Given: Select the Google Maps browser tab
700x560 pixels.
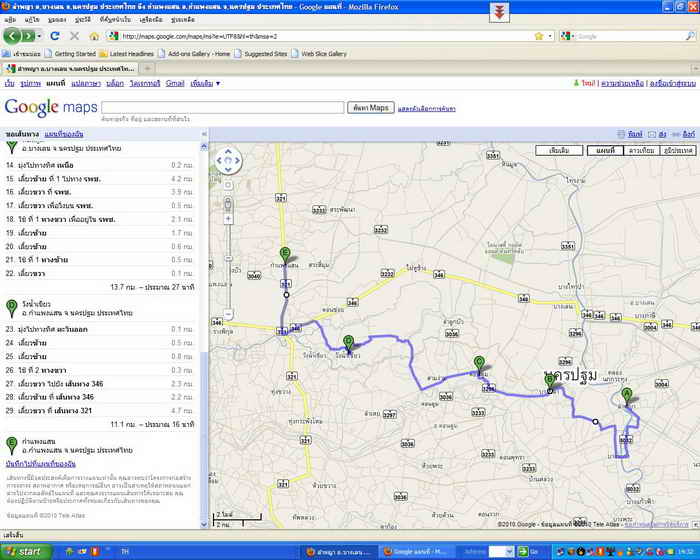Looking at the screenshot, I should point(71,68).
